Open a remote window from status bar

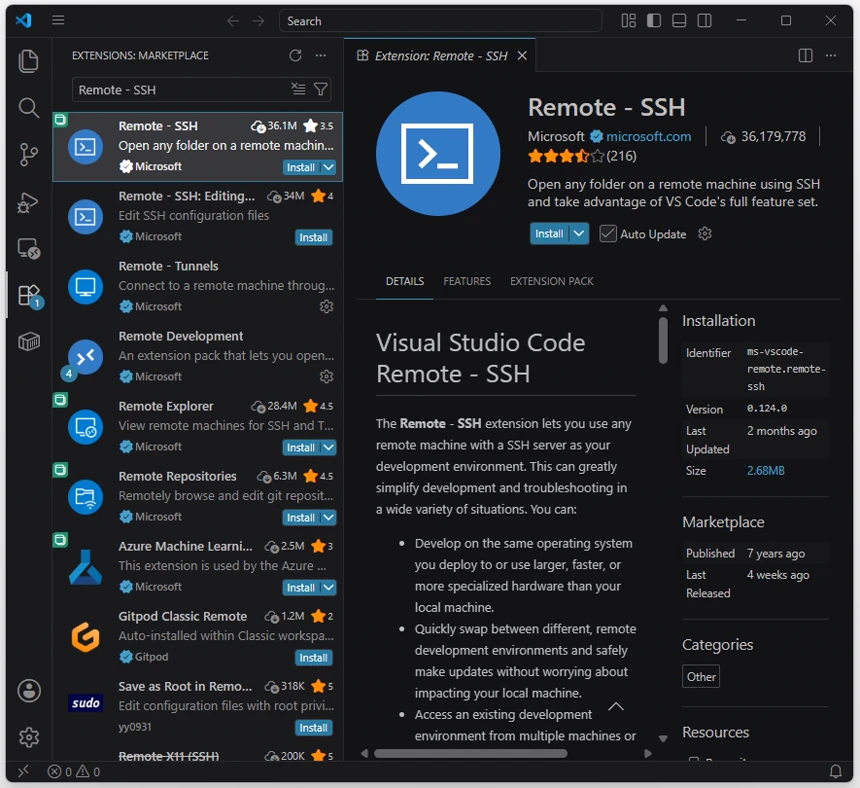[x=23, y=772]
